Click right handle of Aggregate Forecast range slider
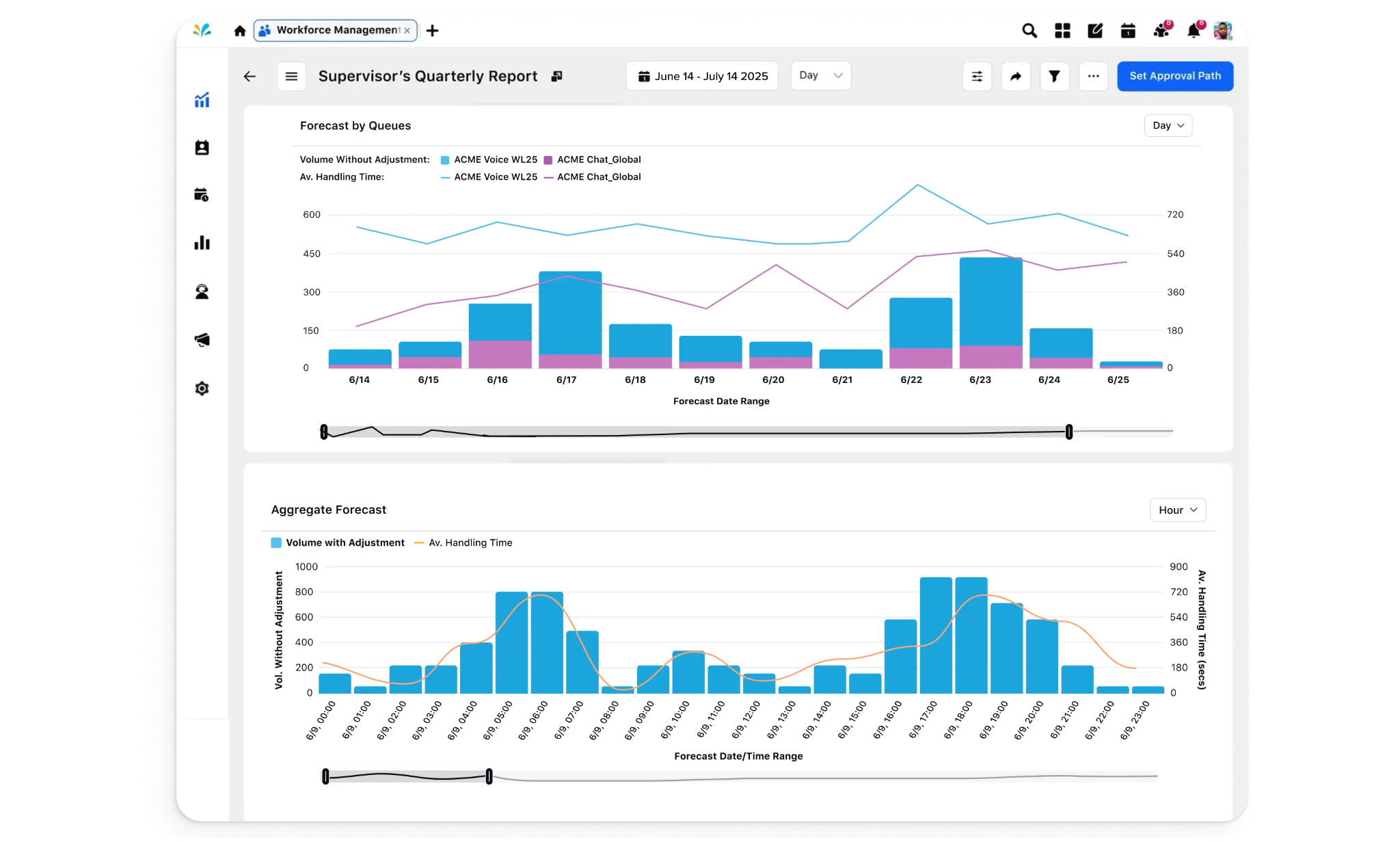 click(x=489, y=777)
